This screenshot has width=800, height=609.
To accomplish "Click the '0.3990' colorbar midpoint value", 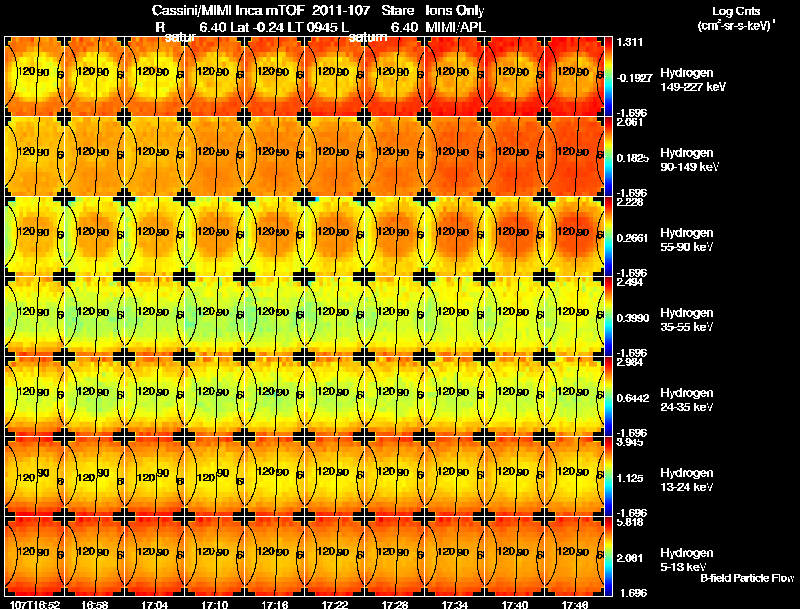I will (x=632, y=318).
